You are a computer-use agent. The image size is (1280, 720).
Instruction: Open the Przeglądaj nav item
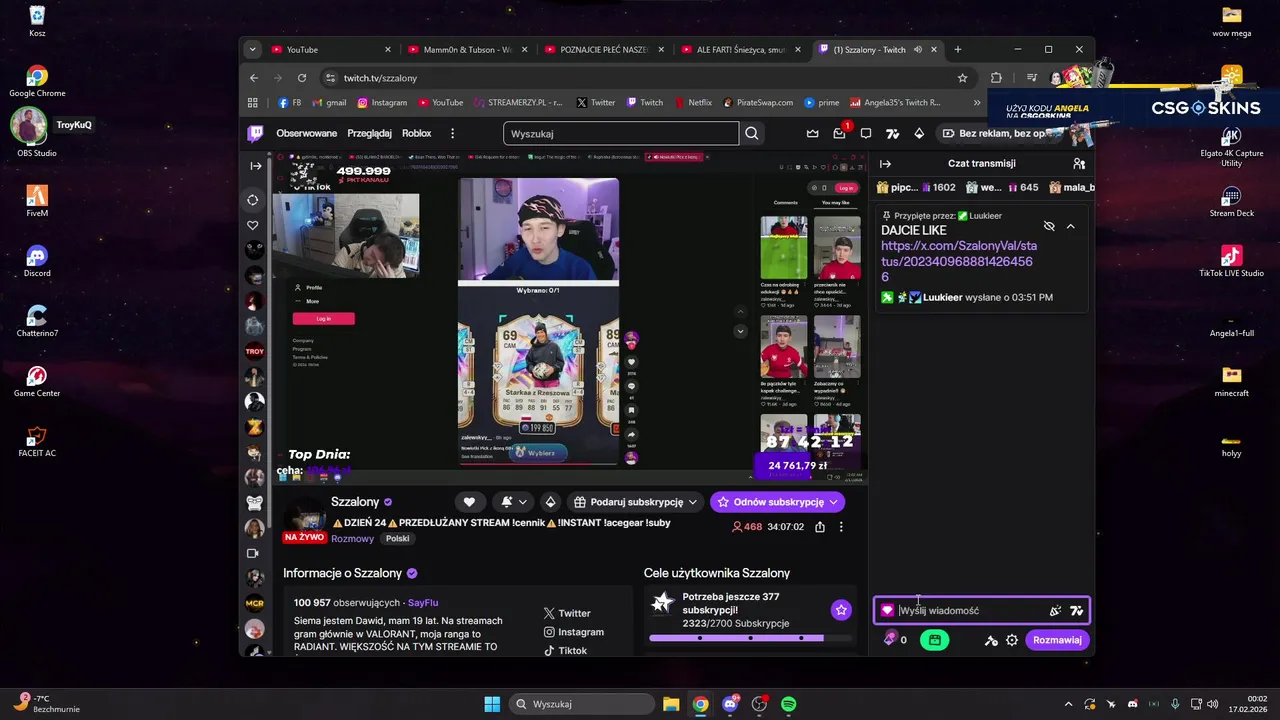369,133
